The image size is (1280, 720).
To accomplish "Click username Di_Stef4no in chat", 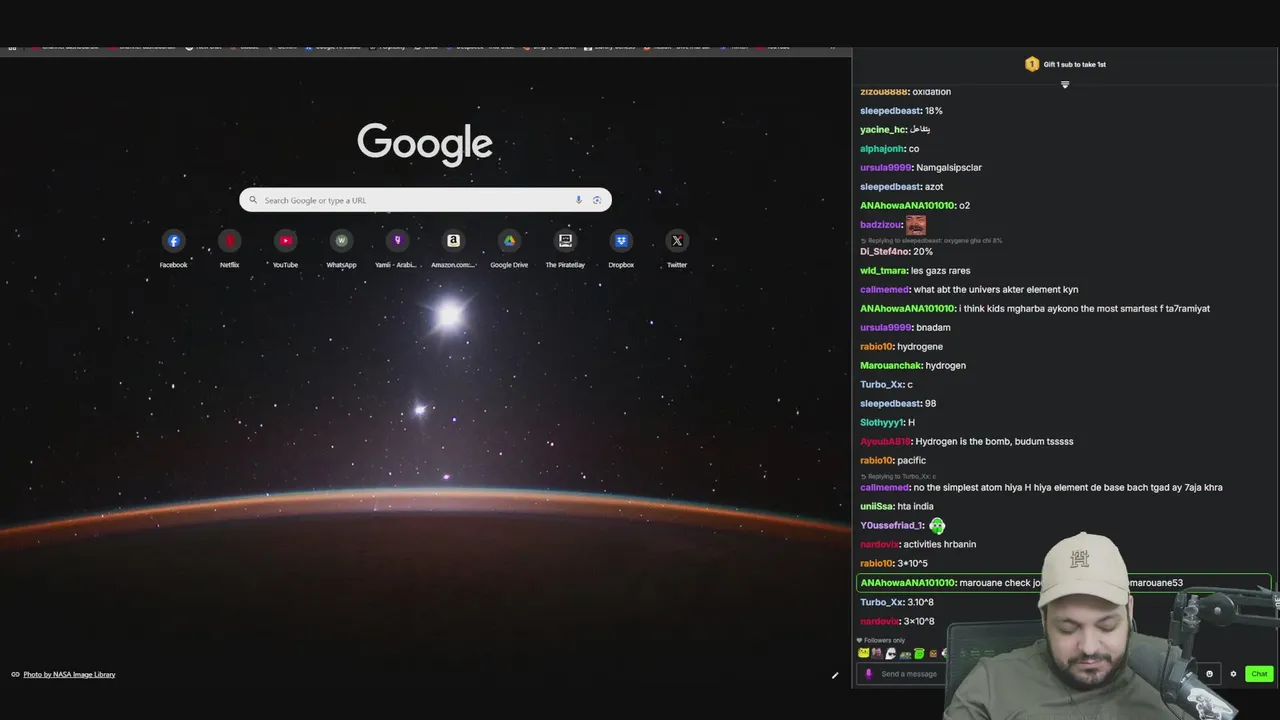I will pos(884,252).
